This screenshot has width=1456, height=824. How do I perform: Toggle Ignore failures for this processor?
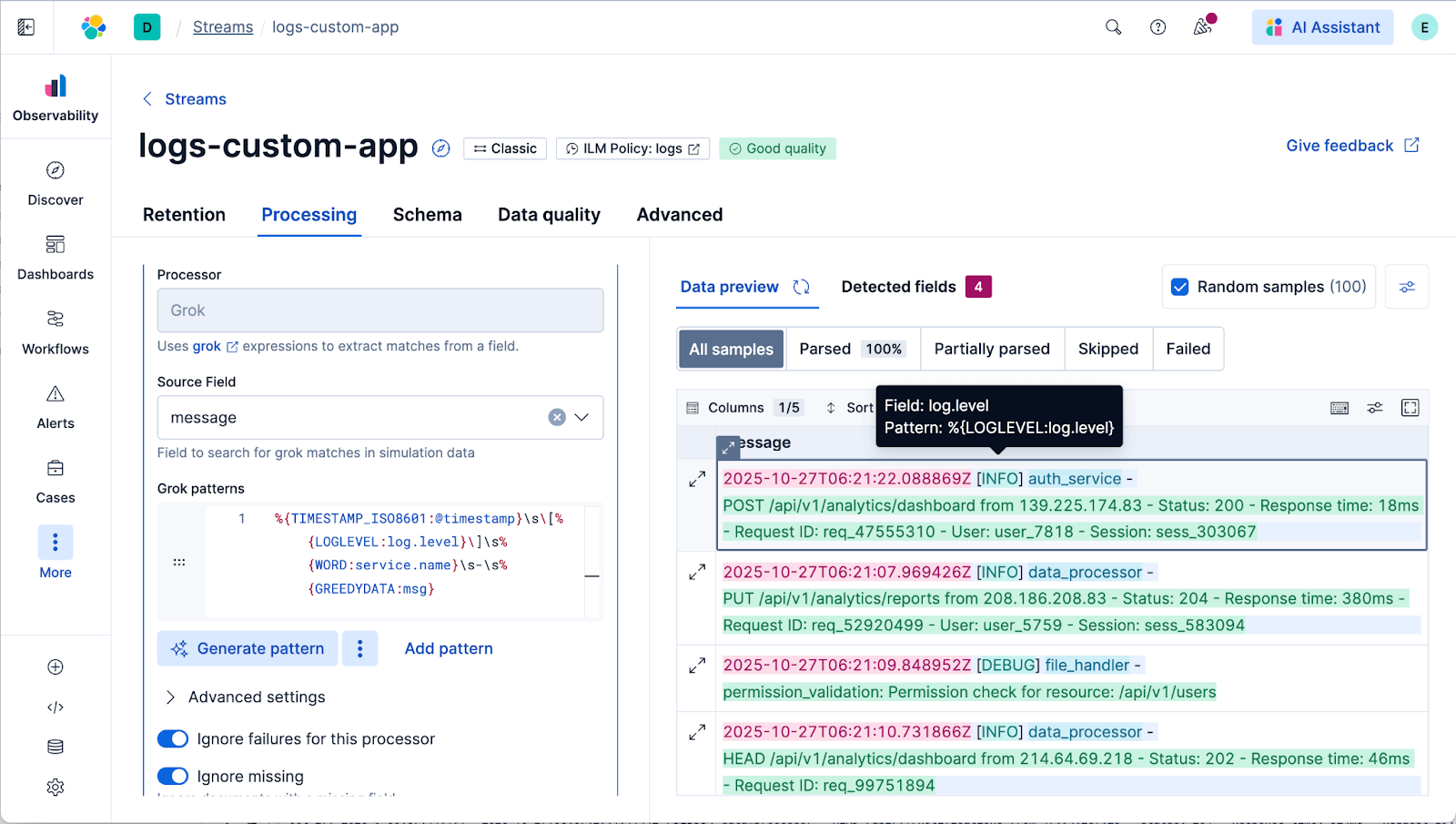173,738
